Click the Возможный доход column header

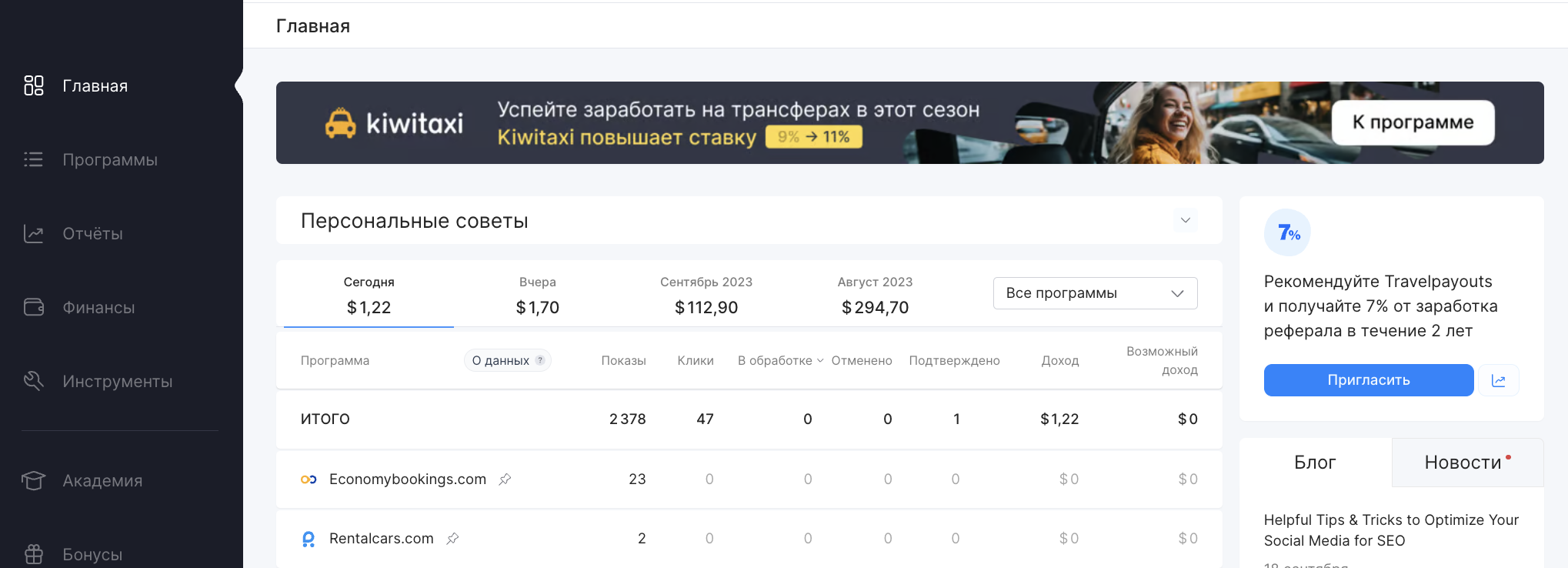(1162, 360)
